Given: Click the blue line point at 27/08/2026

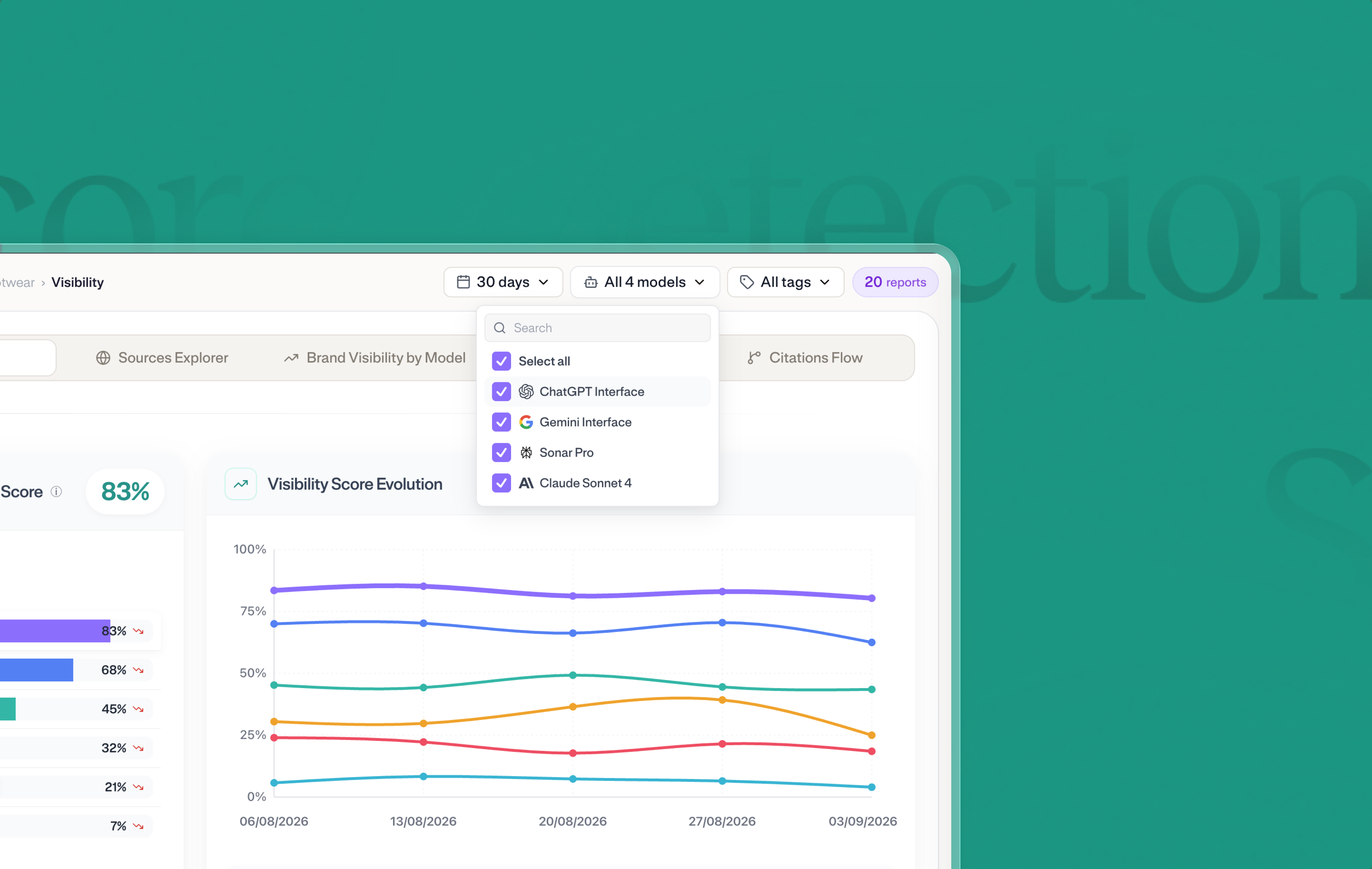Looking at the screenshot, I should pos(723,623).
